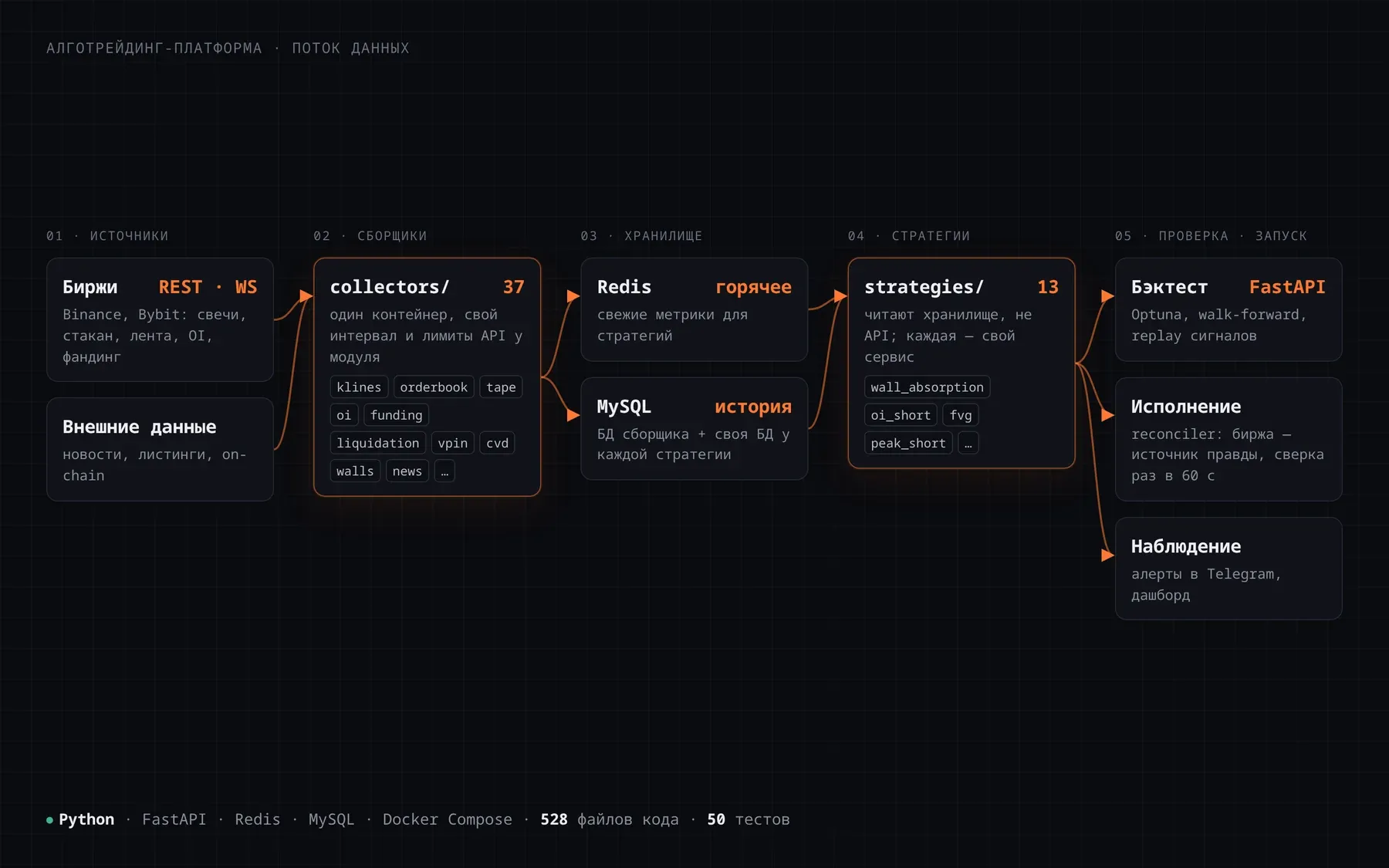Select the liquidation collector tag

[378, 443]
